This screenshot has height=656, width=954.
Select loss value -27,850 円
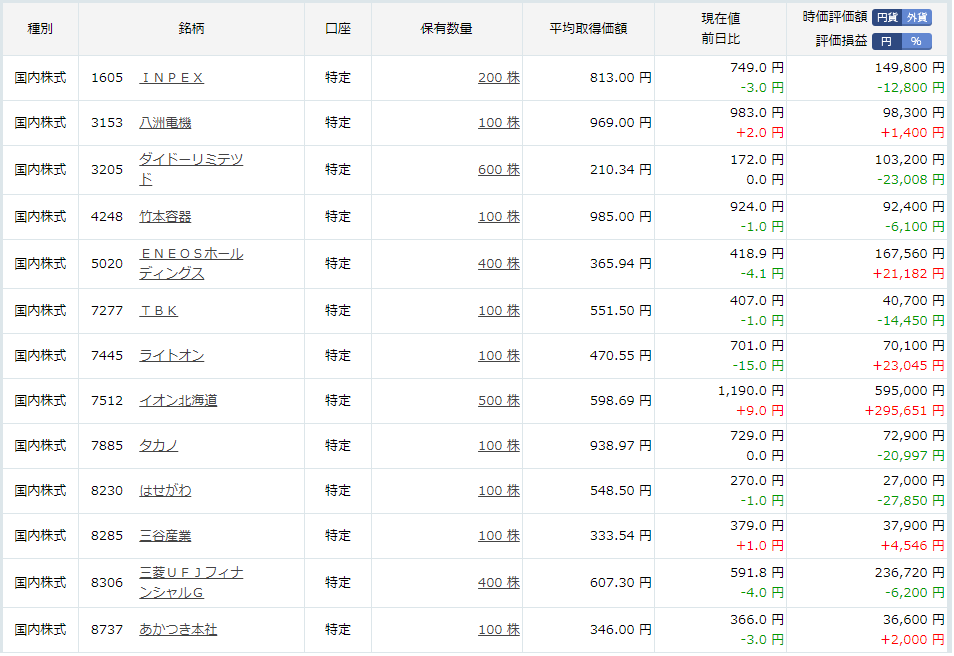(x=911, y=501)
